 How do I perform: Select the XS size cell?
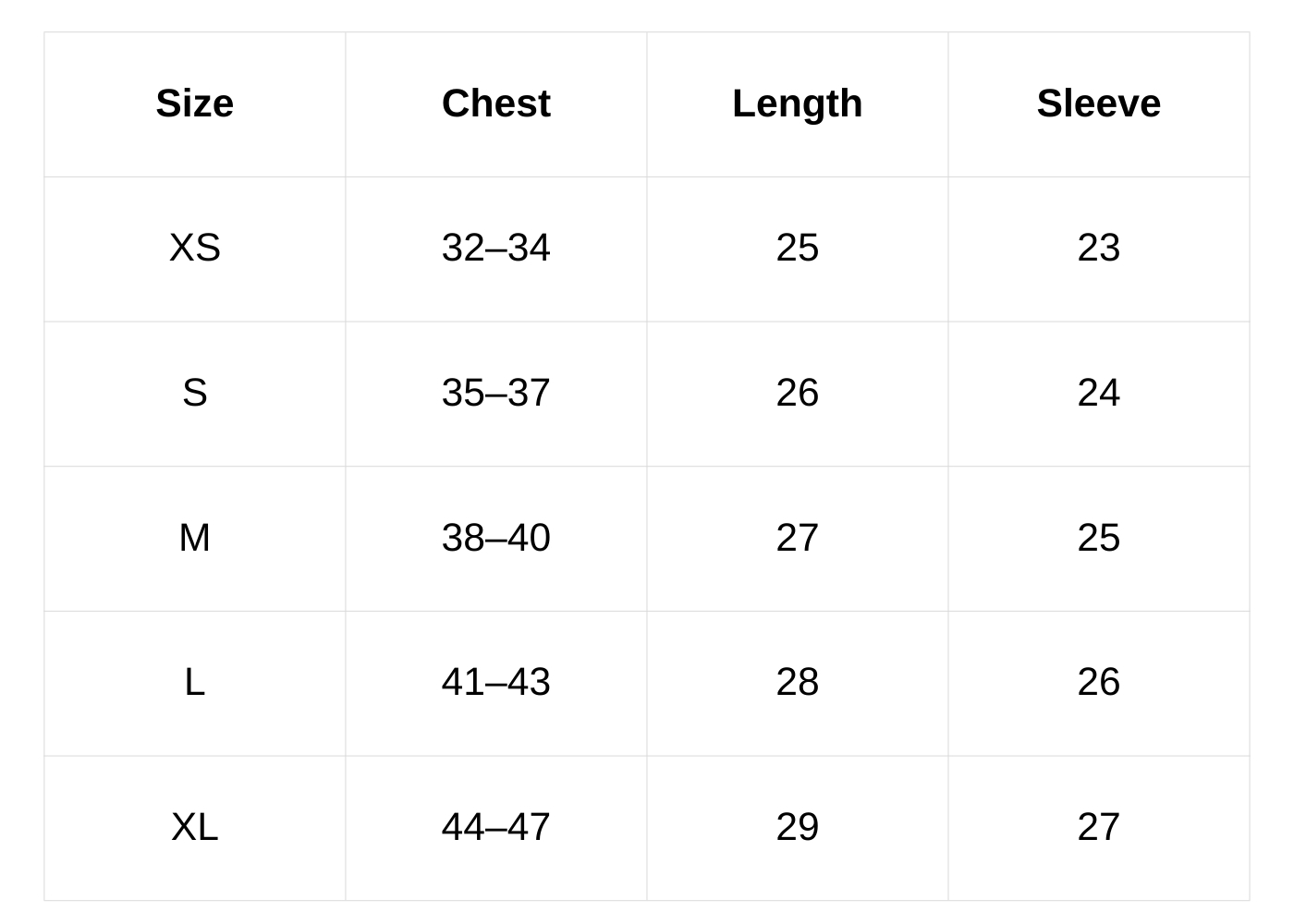click(x=194, y=248)
